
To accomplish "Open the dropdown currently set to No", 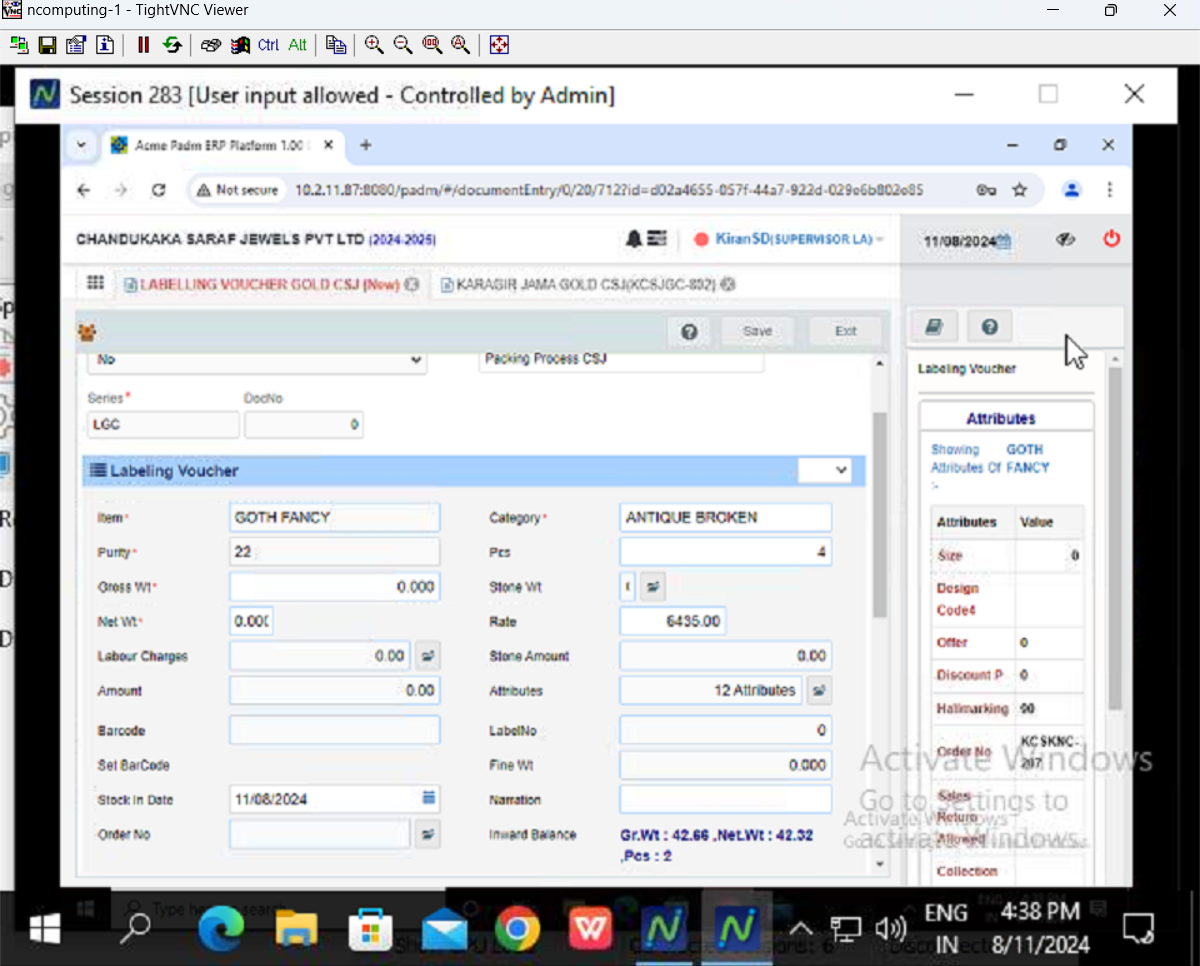I will coord(258,360).
